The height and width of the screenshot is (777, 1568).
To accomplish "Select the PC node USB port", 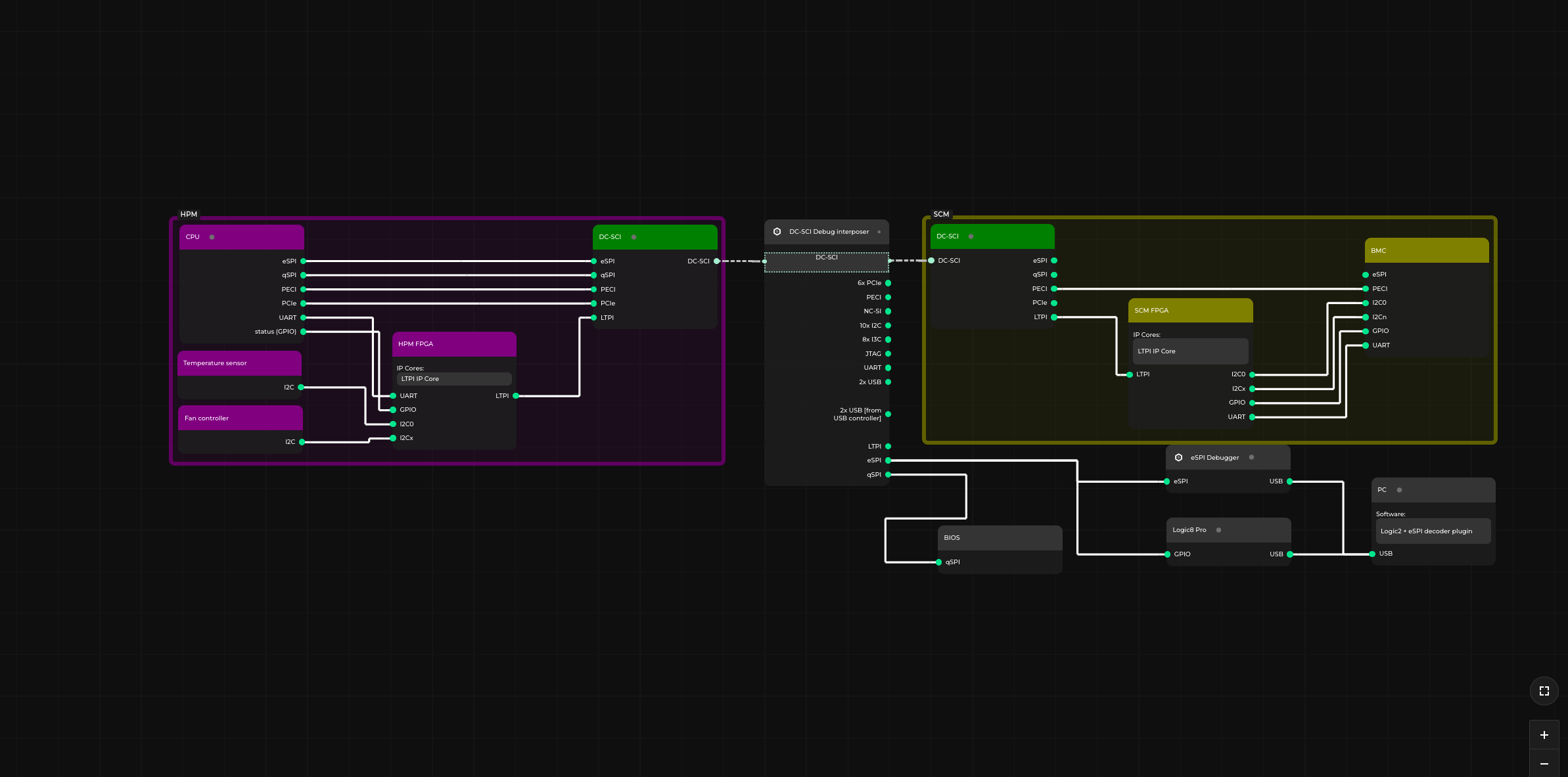I will click(1372, 554).
